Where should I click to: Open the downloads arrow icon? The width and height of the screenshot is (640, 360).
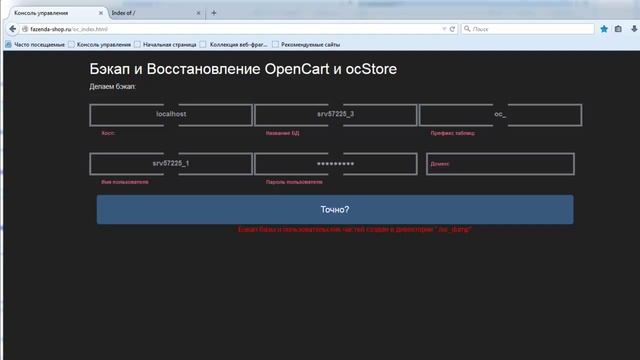634,29
